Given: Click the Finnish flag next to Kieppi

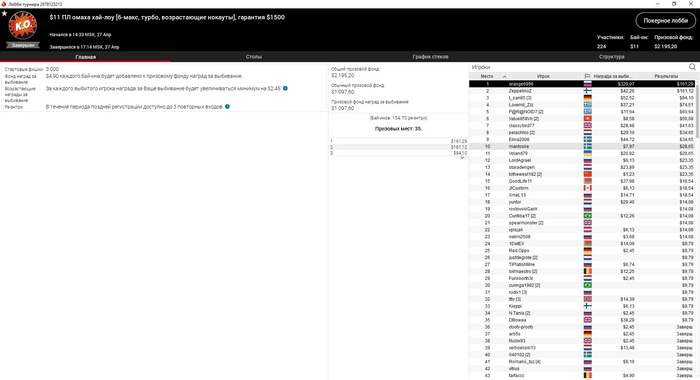Looking at the screenshot, I should [x=588, y=306].
